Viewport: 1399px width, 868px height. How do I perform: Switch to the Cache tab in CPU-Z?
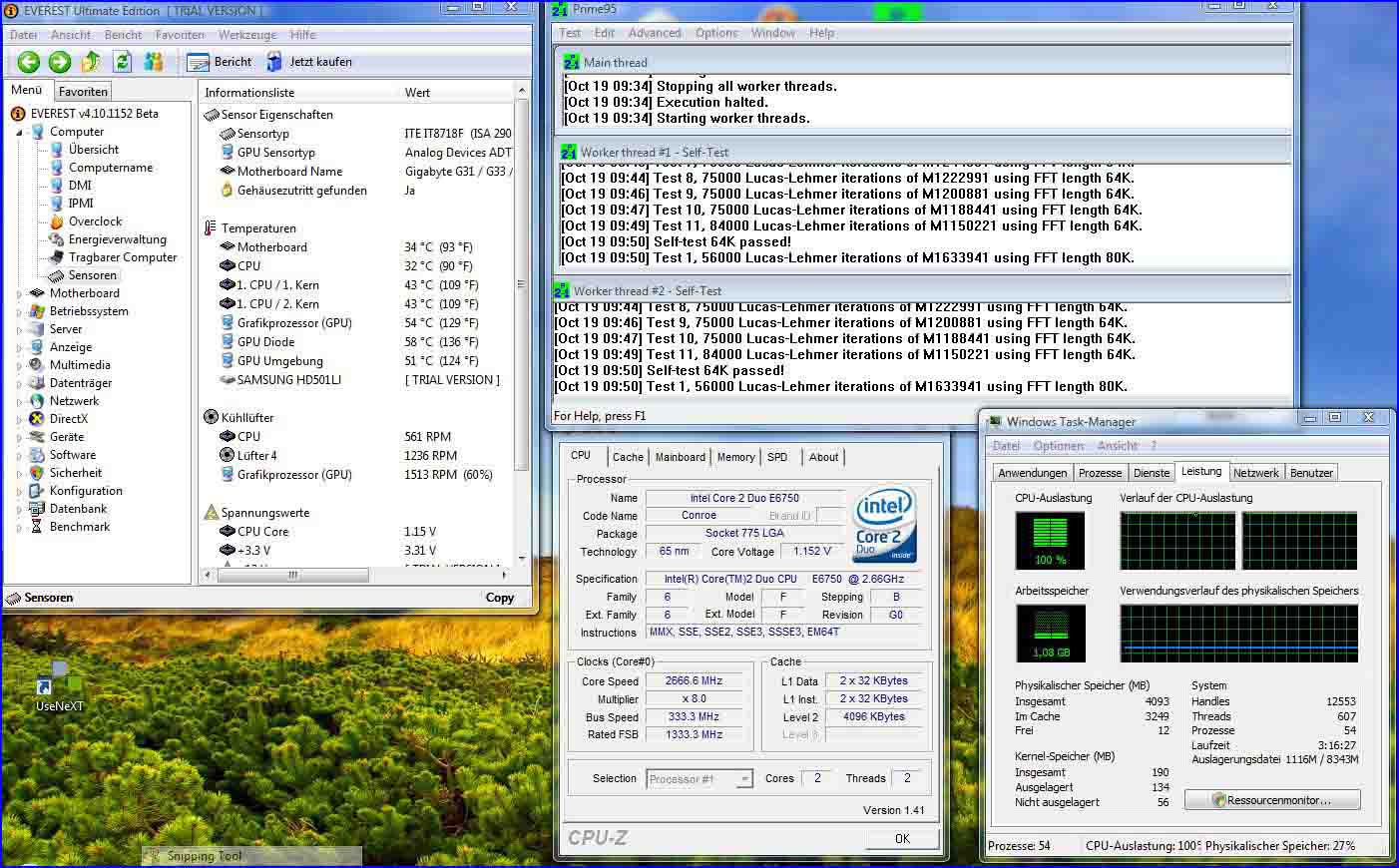pyautogui.click(x=628, y=457)
